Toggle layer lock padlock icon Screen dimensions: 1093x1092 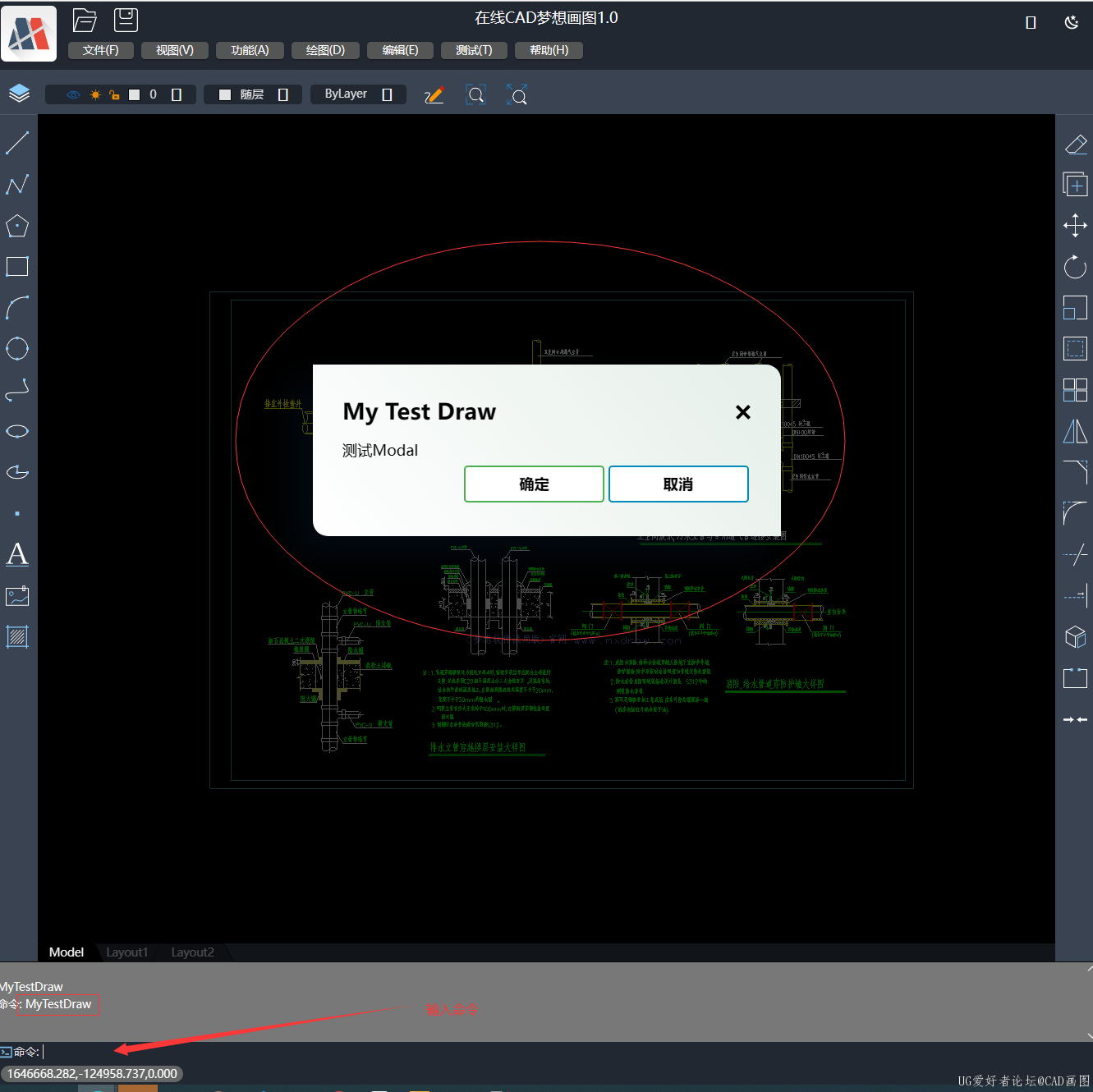pyautogui.click(x=114, y=94)
